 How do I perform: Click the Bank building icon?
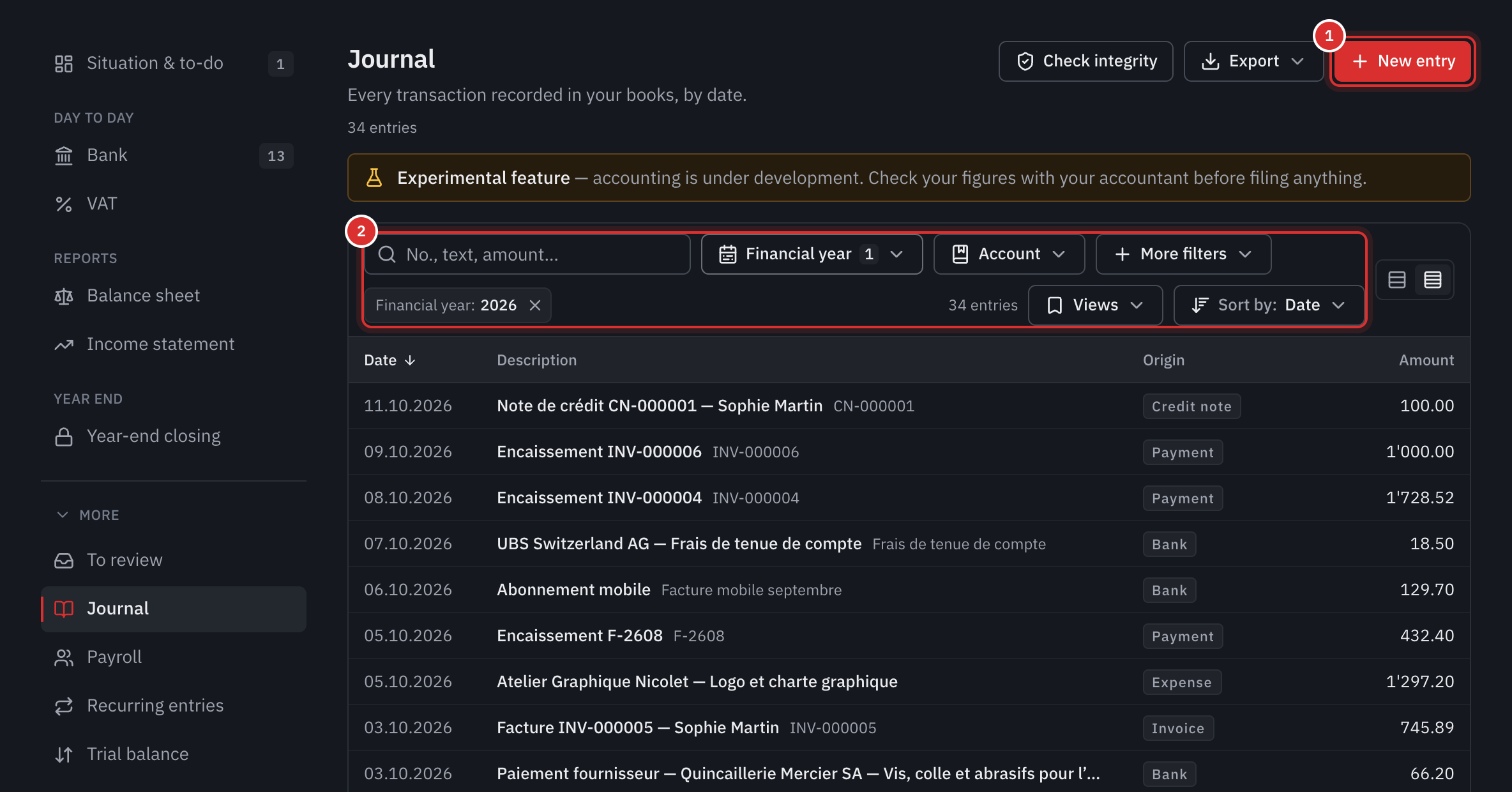click(64, 155)
